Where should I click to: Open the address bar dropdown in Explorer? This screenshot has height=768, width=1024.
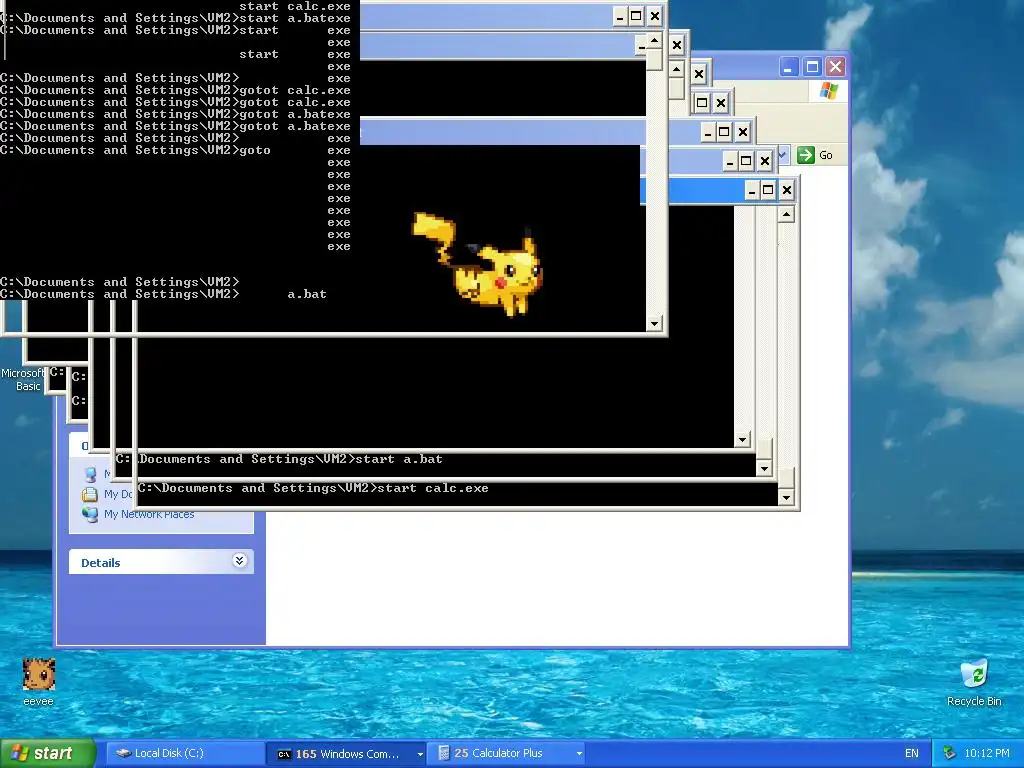point(784,155)
